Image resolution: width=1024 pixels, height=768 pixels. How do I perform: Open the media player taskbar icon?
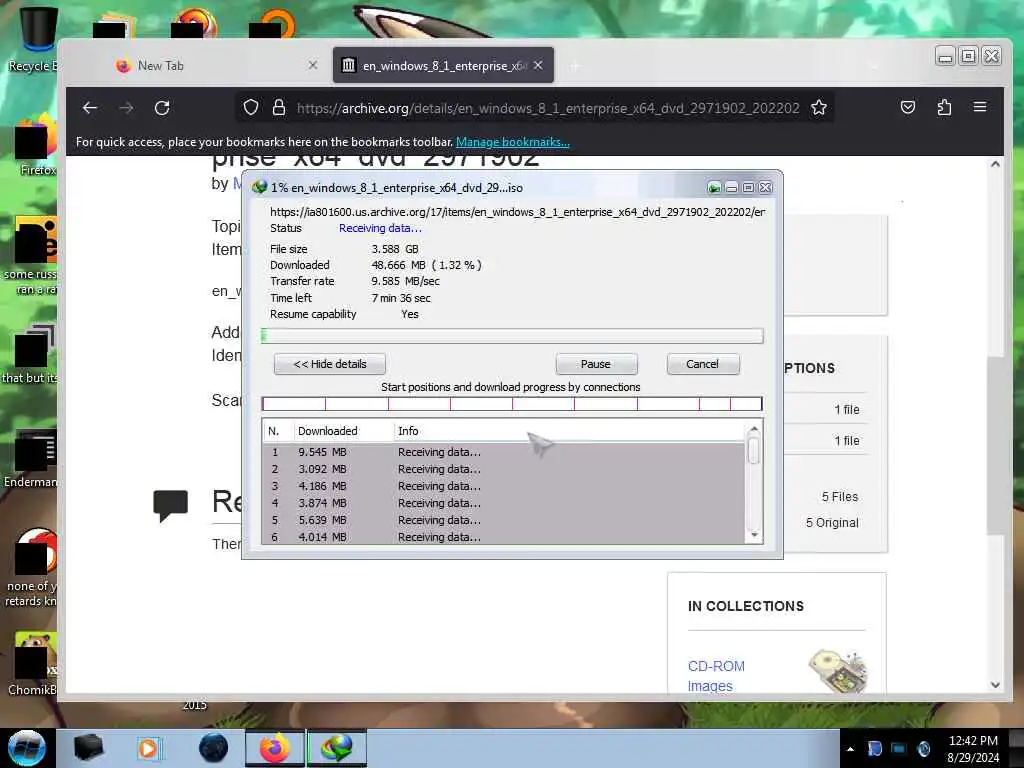pyautogui.click(x=149, y=748)
